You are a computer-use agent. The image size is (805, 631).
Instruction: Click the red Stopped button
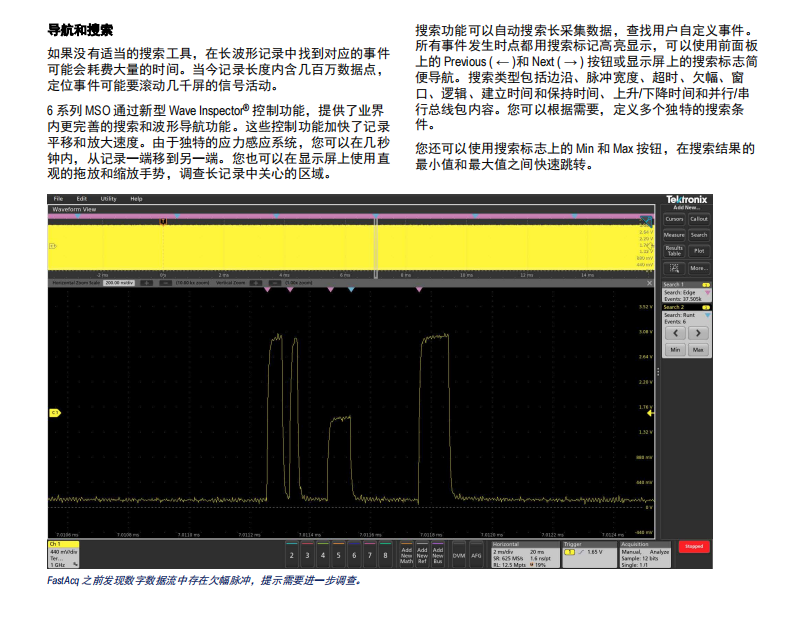(x=694, y=547)
